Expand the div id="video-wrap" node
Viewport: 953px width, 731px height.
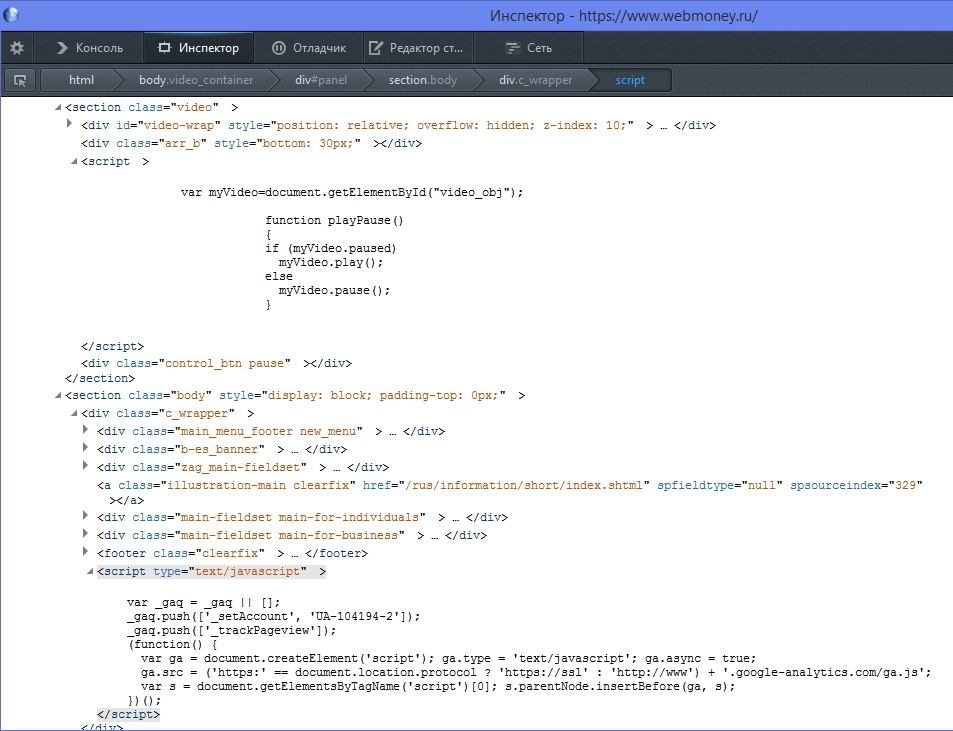69,124
